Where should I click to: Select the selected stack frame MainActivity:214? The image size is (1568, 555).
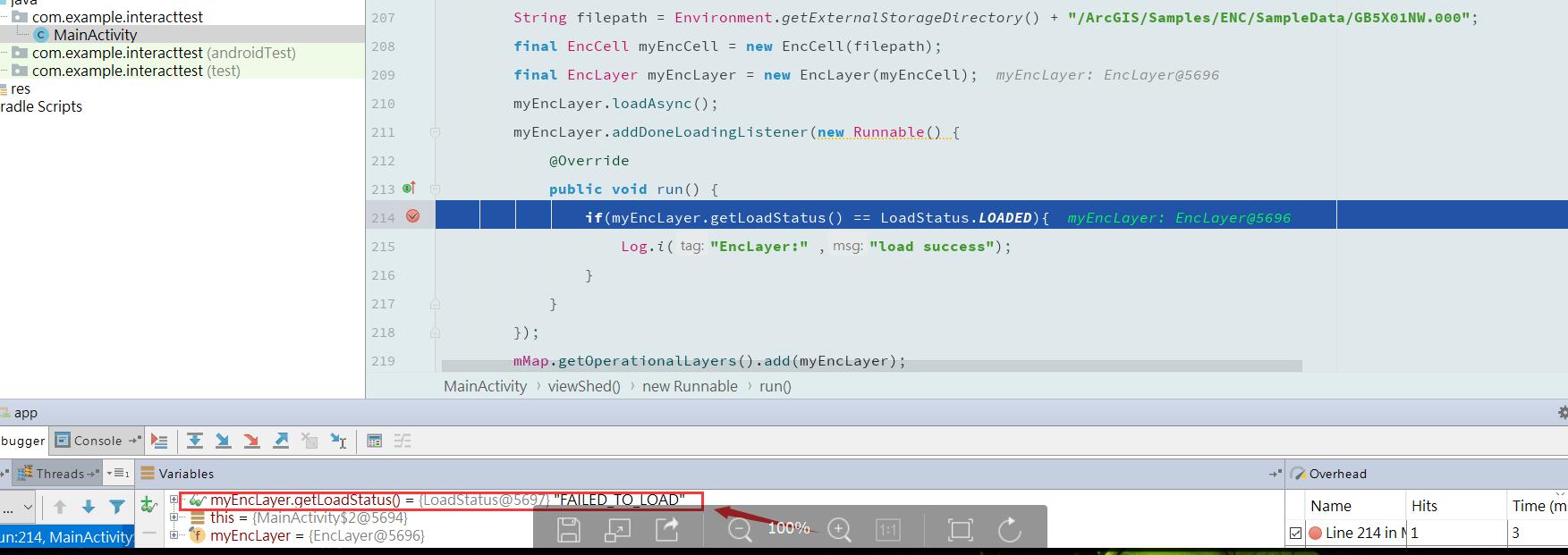click(x=67, y=536)
